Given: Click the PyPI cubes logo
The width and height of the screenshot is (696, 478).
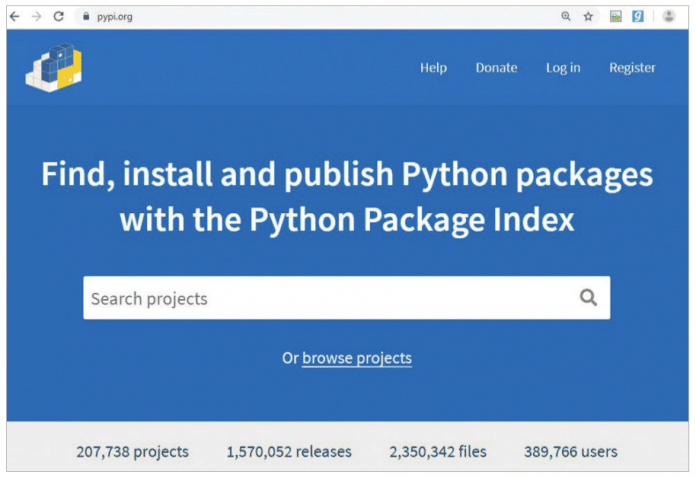Looking at the screenshot, I should pos(54,68).
